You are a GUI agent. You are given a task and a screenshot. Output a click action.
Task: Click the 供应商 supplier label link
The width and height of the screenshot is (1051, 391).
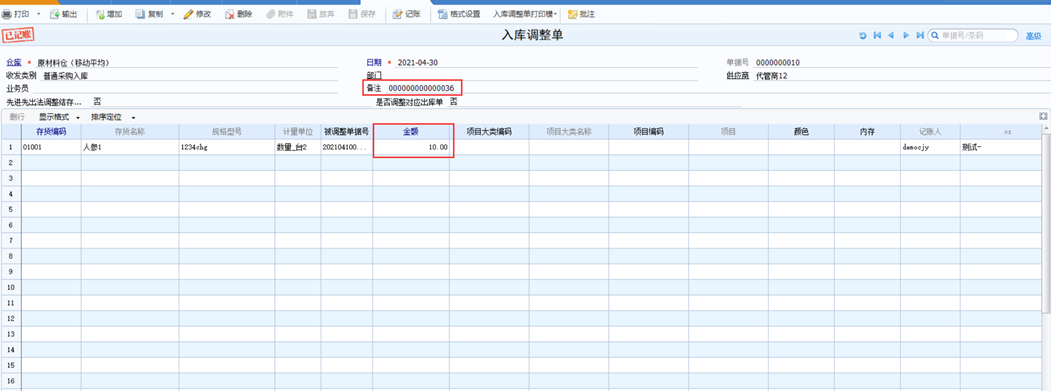tap(737, 76)
